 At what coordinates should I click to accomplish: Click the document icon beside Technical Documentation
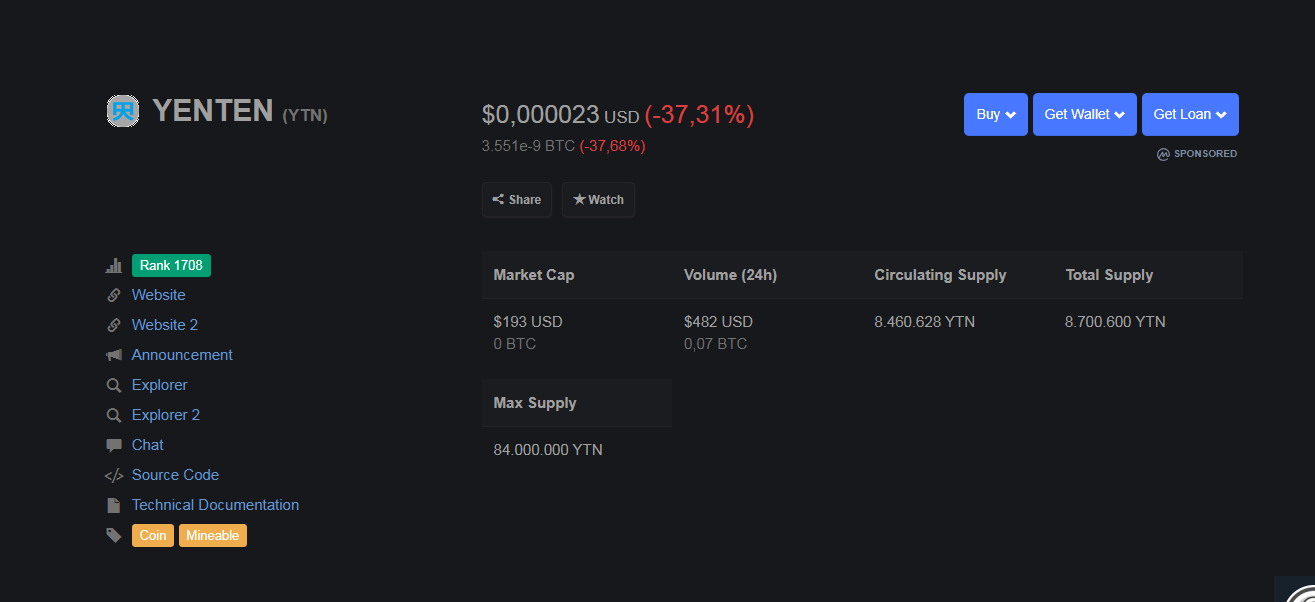[114, 505]
